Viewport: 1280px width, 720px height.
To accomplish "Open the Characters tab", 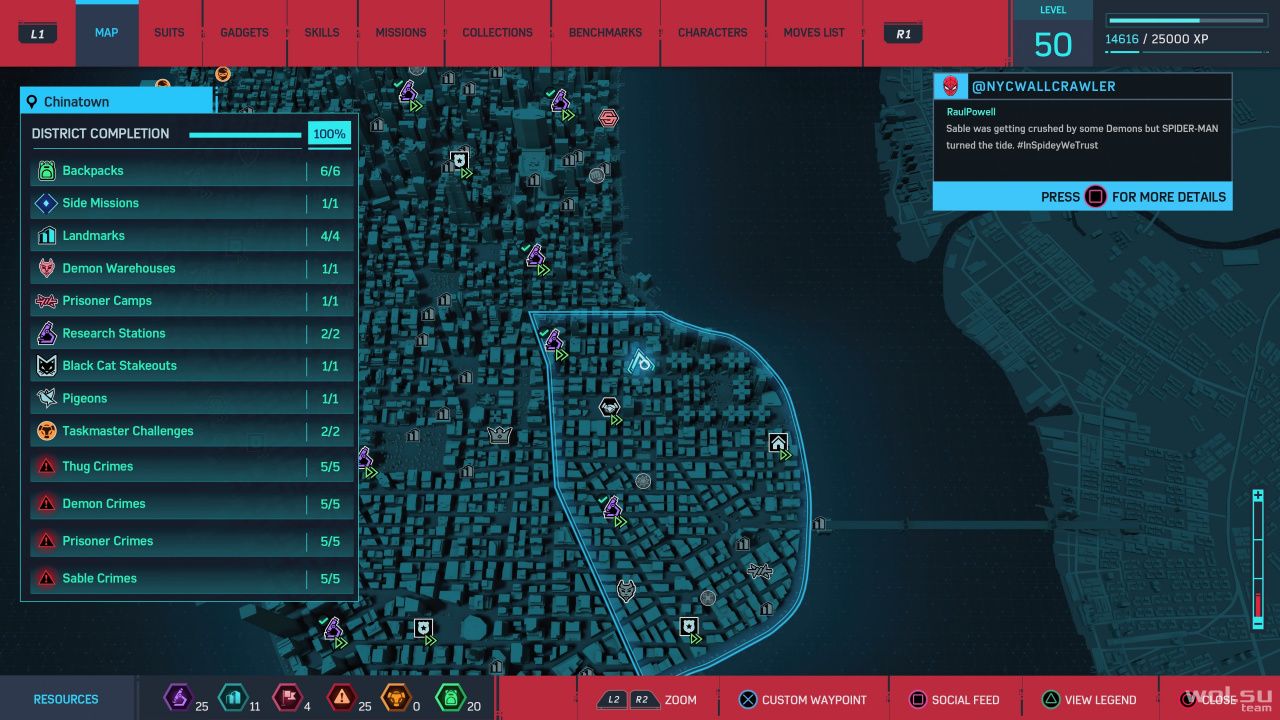I will 712,33.
